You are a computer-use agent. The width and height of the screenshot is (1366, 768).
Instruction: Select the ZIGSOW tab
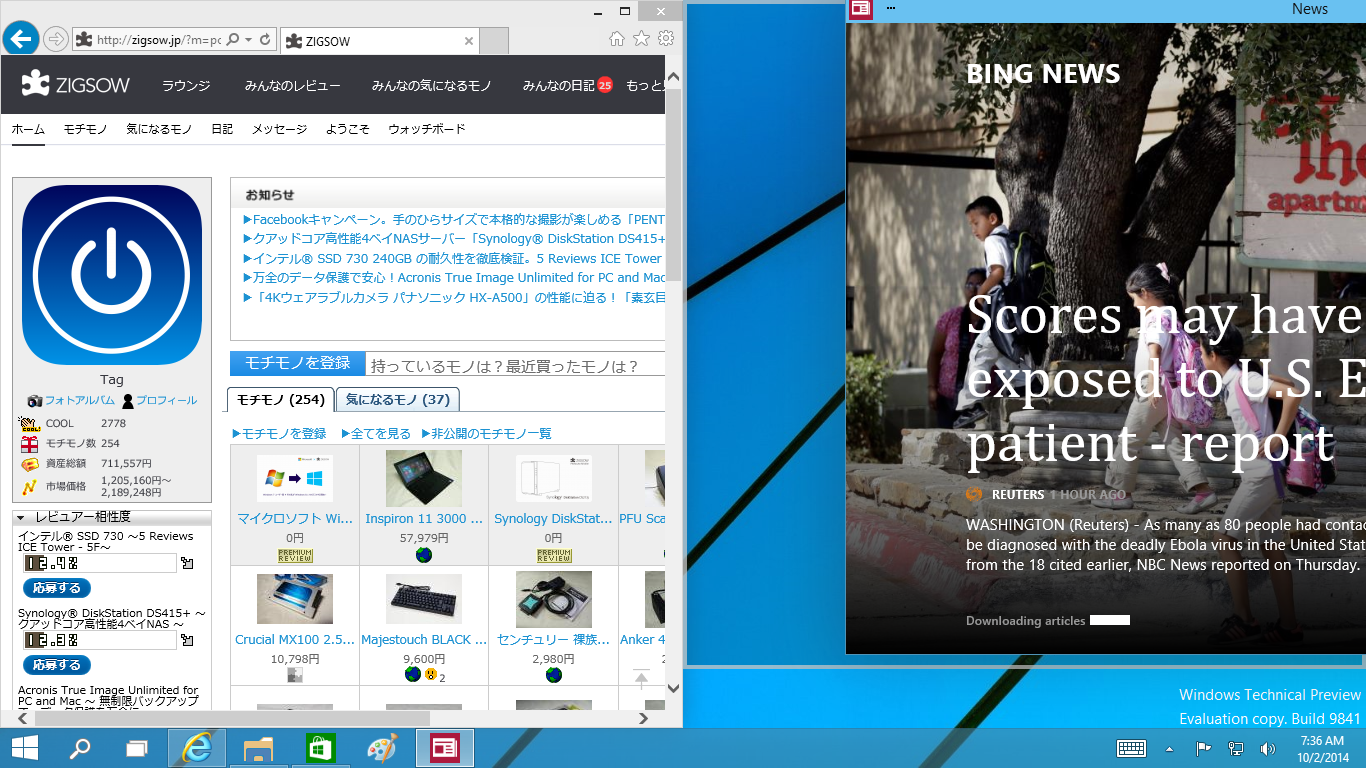point(380,41)
